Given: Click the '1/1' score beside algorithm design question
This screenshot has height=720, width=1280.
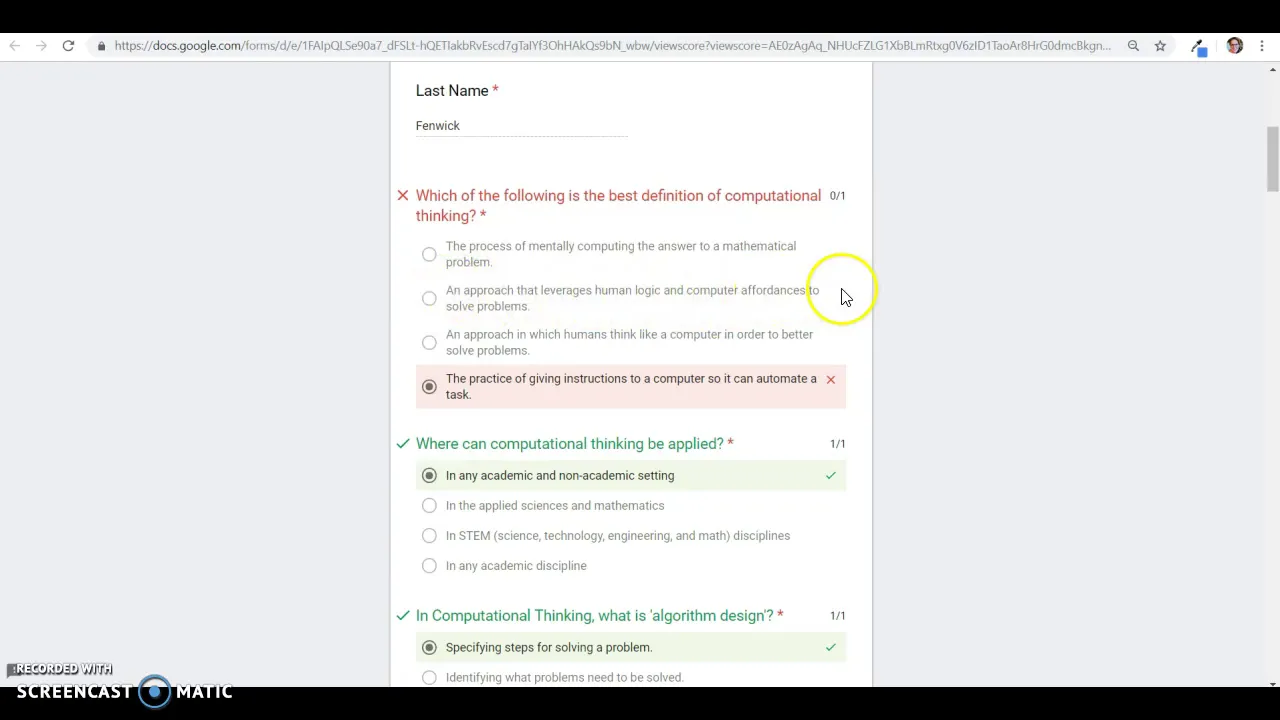Looking at the screenshot, I should click(837, 616).
